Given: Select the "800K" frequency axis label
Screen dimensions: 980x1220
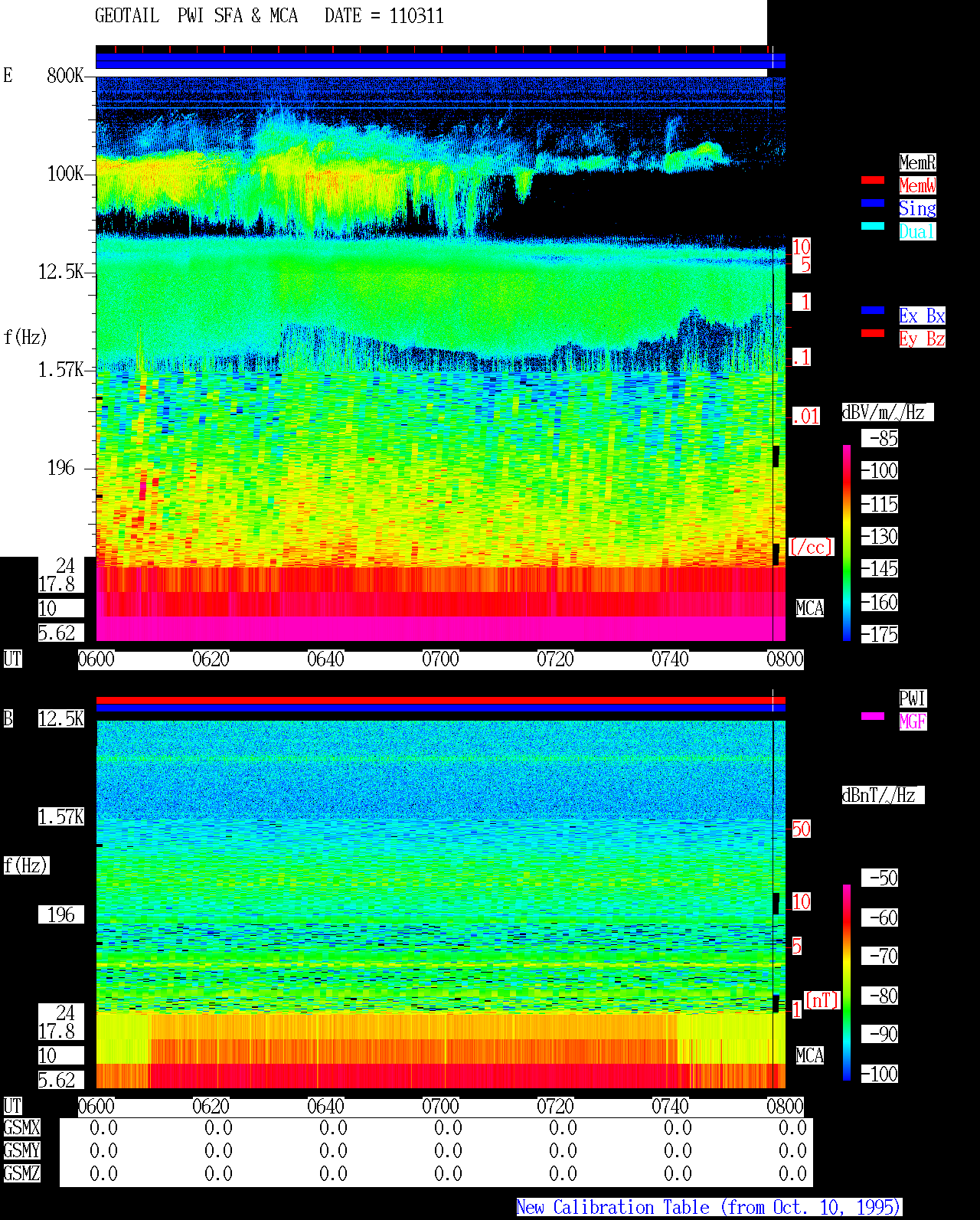Looking at the screenshot, I should (x=66, y=75).
